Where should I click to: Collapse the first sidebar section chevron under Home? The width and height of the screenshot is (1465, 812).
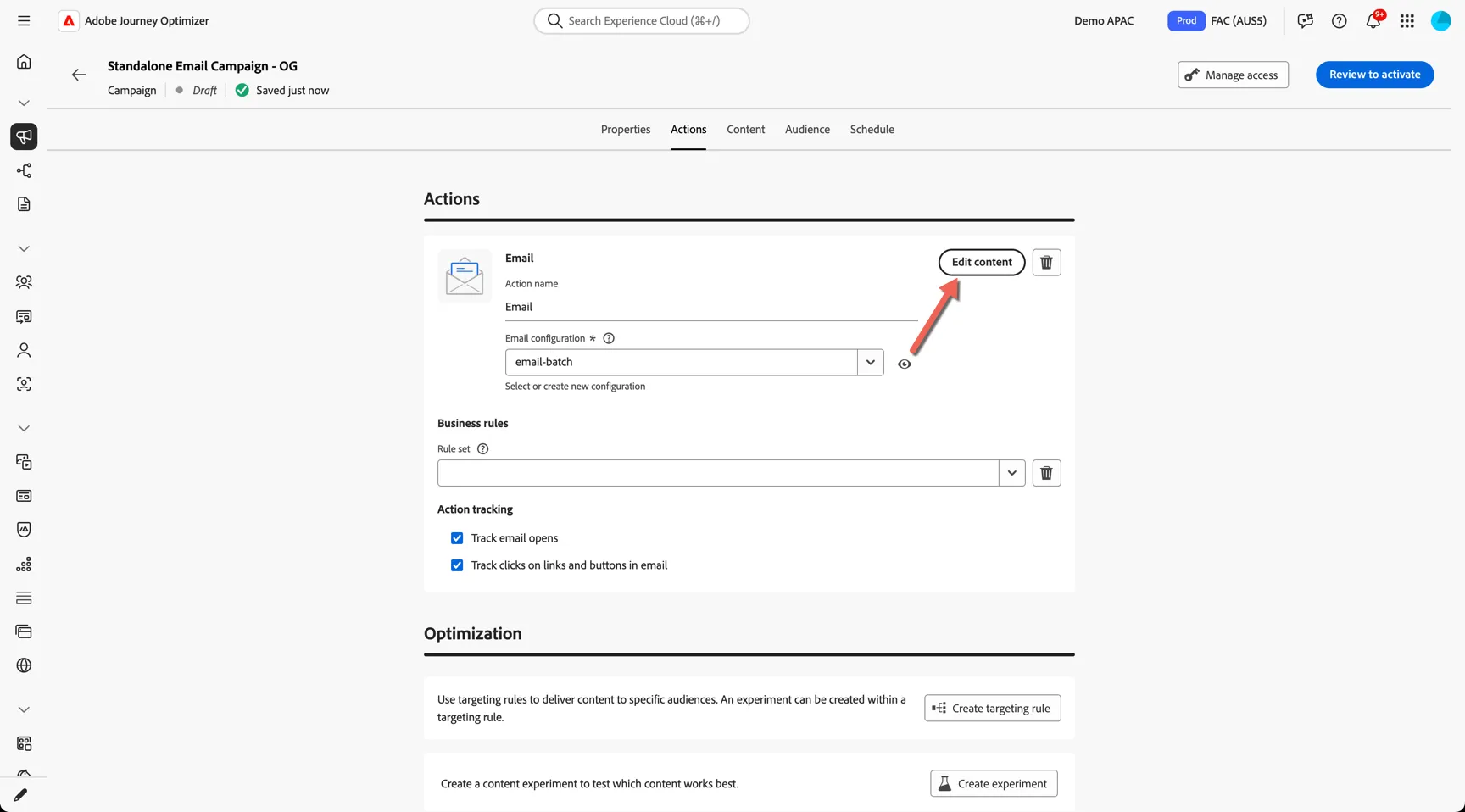(24, 103)
